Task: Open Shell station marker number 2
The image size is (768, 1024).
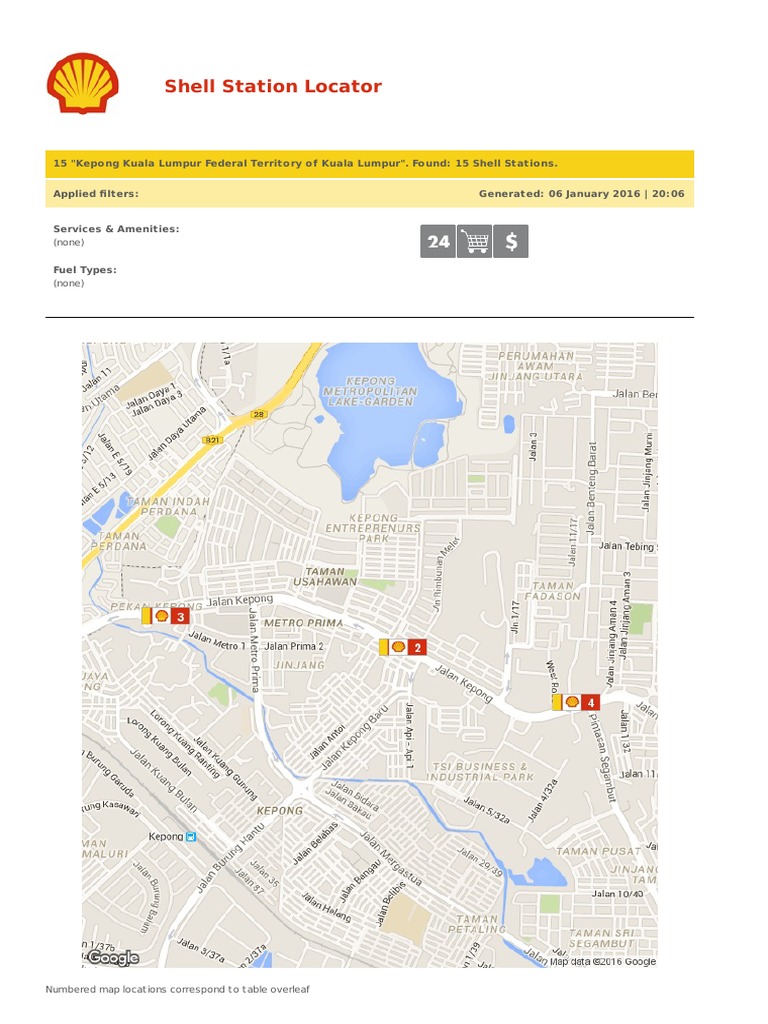Action: pyautogui.click(x=403, y=647)
